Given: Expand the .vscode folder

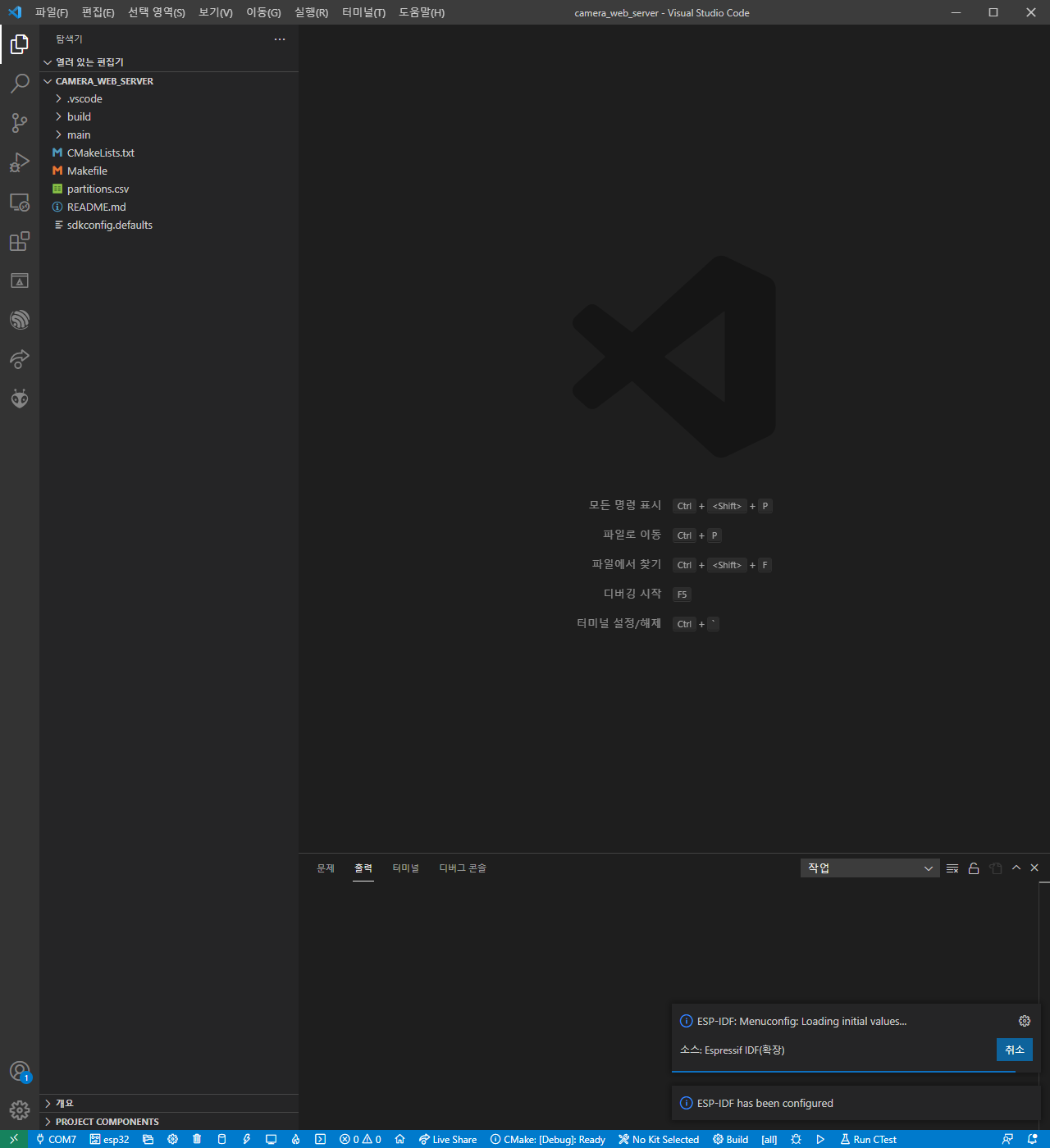Looking at the screenshot, I should click(x=169, y=99).
